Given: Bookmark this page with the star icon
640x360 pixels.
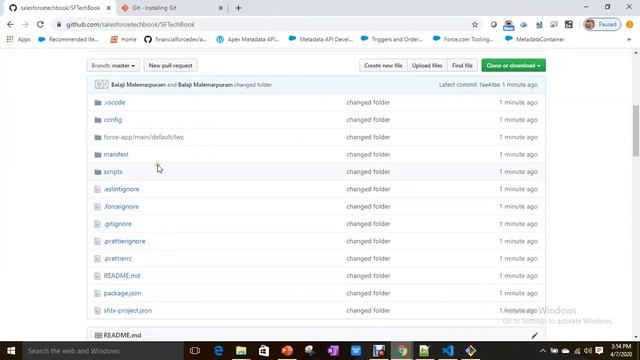Looking at the screenshot, I should [x=475, y=24].
